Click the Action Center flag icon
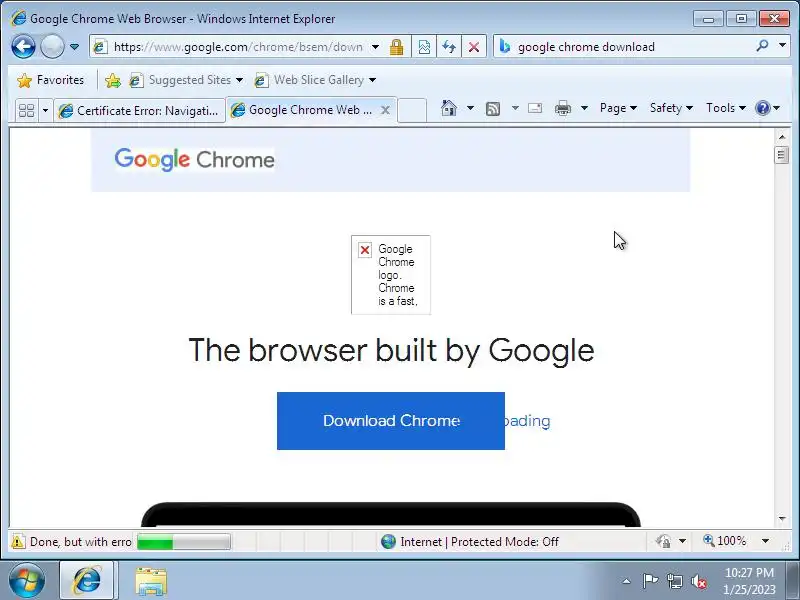The height and width of the screenshot is (600, 800). (x=650, y=581)
